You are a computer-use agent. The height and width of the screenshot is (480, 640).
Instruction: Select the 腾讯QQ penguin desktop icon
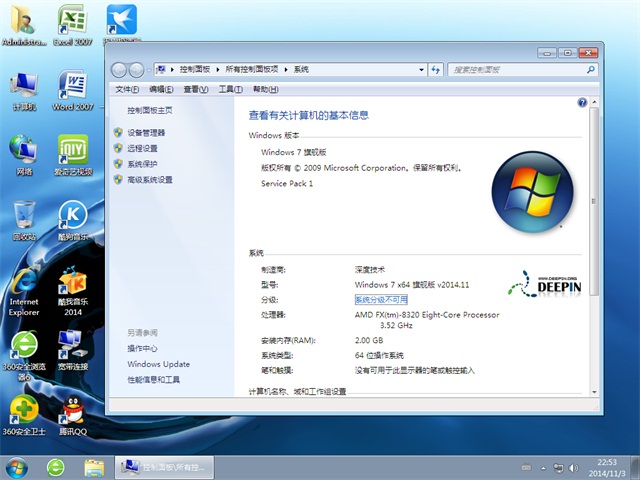[x=70, y=412]
